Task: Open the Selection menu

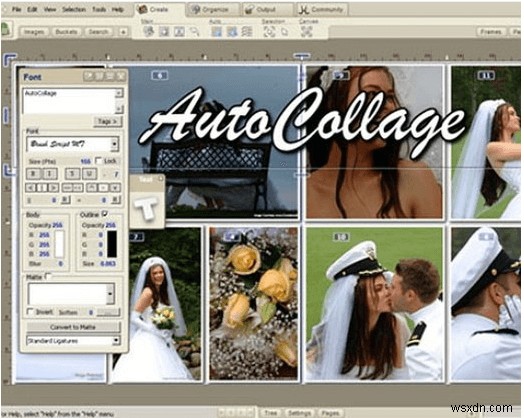Action: click(74, 10)
